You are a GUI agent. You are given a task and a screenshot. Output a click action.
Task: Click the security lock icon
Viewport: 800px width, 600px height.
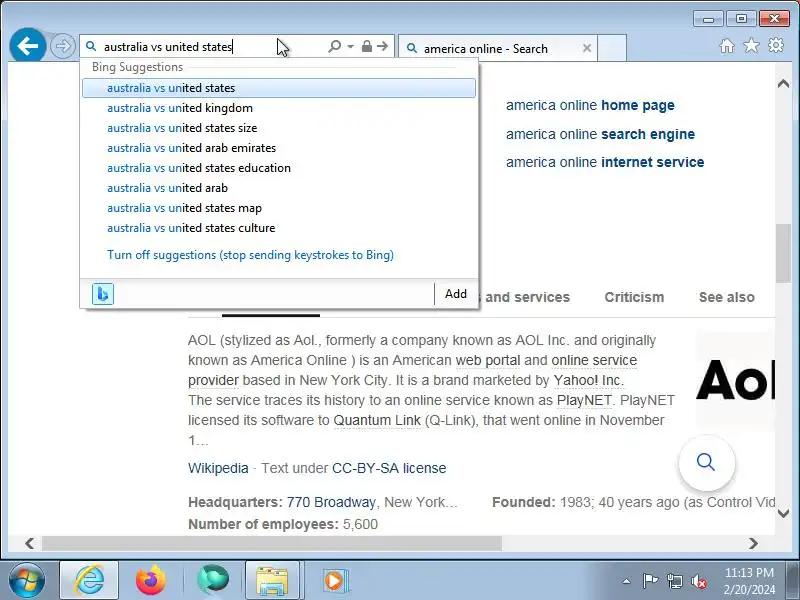click(x=366, y=46)
